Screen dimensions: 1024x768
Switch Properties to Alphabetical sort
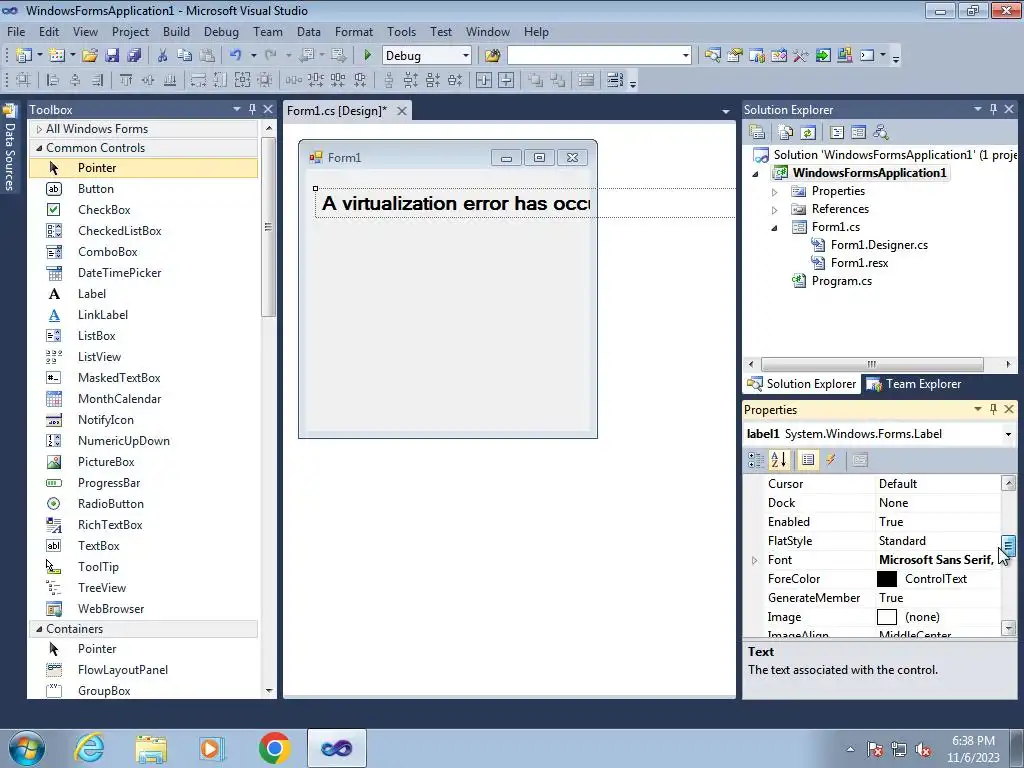click(778, 460)
